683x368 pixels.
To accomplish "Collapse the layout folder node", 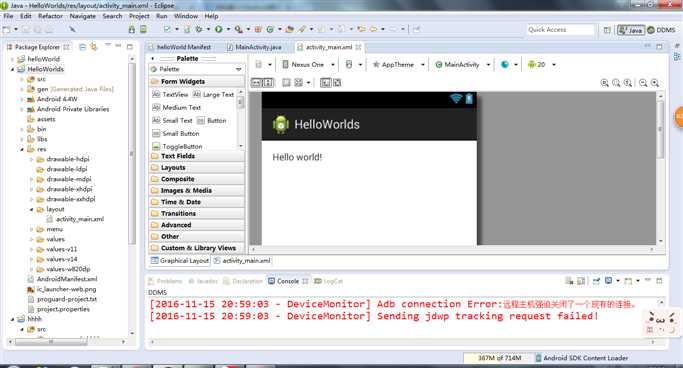I will click(x=31, y=209).
